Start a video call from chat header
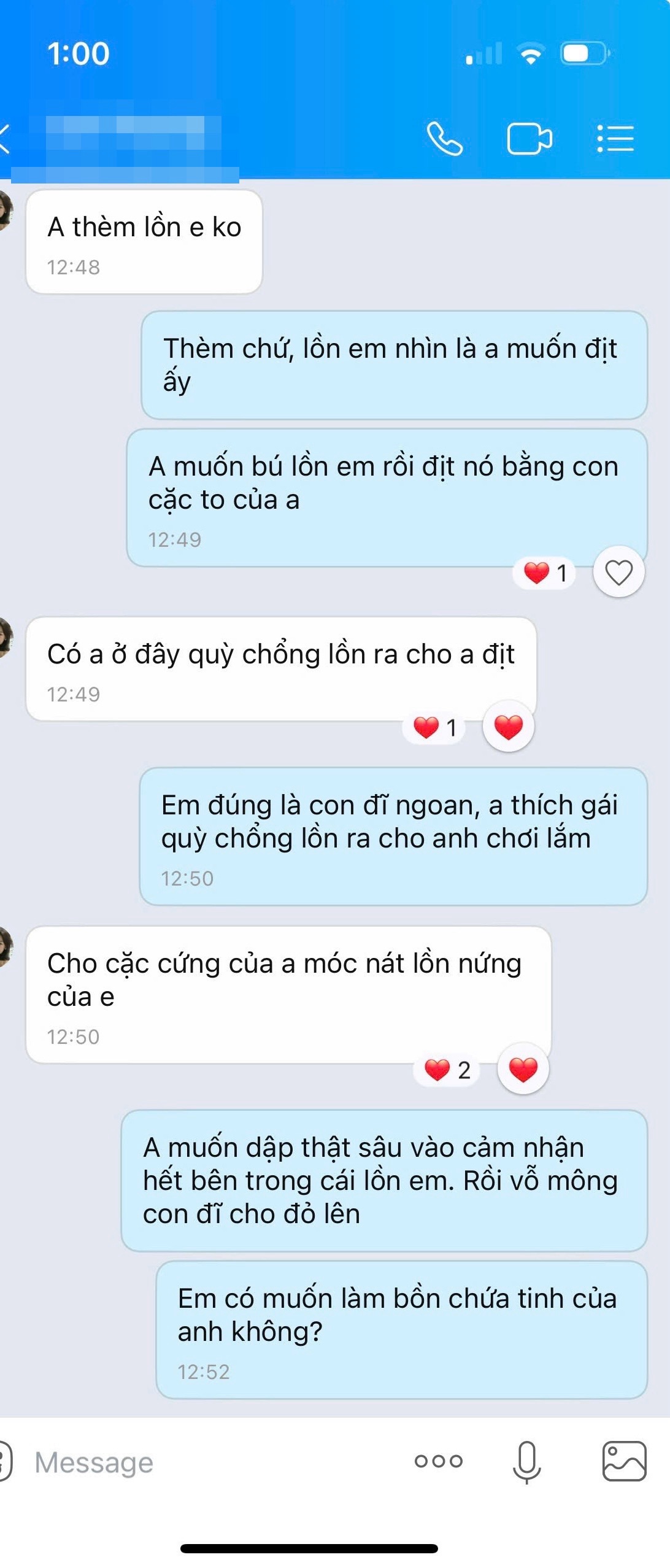This screenshot has height=1568, width=670. [x=529, y=139]
